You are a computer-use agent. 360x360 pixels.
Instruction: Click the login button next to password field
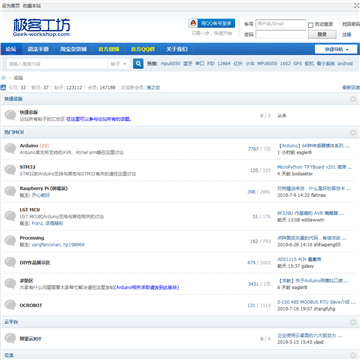tap(322, 34)
